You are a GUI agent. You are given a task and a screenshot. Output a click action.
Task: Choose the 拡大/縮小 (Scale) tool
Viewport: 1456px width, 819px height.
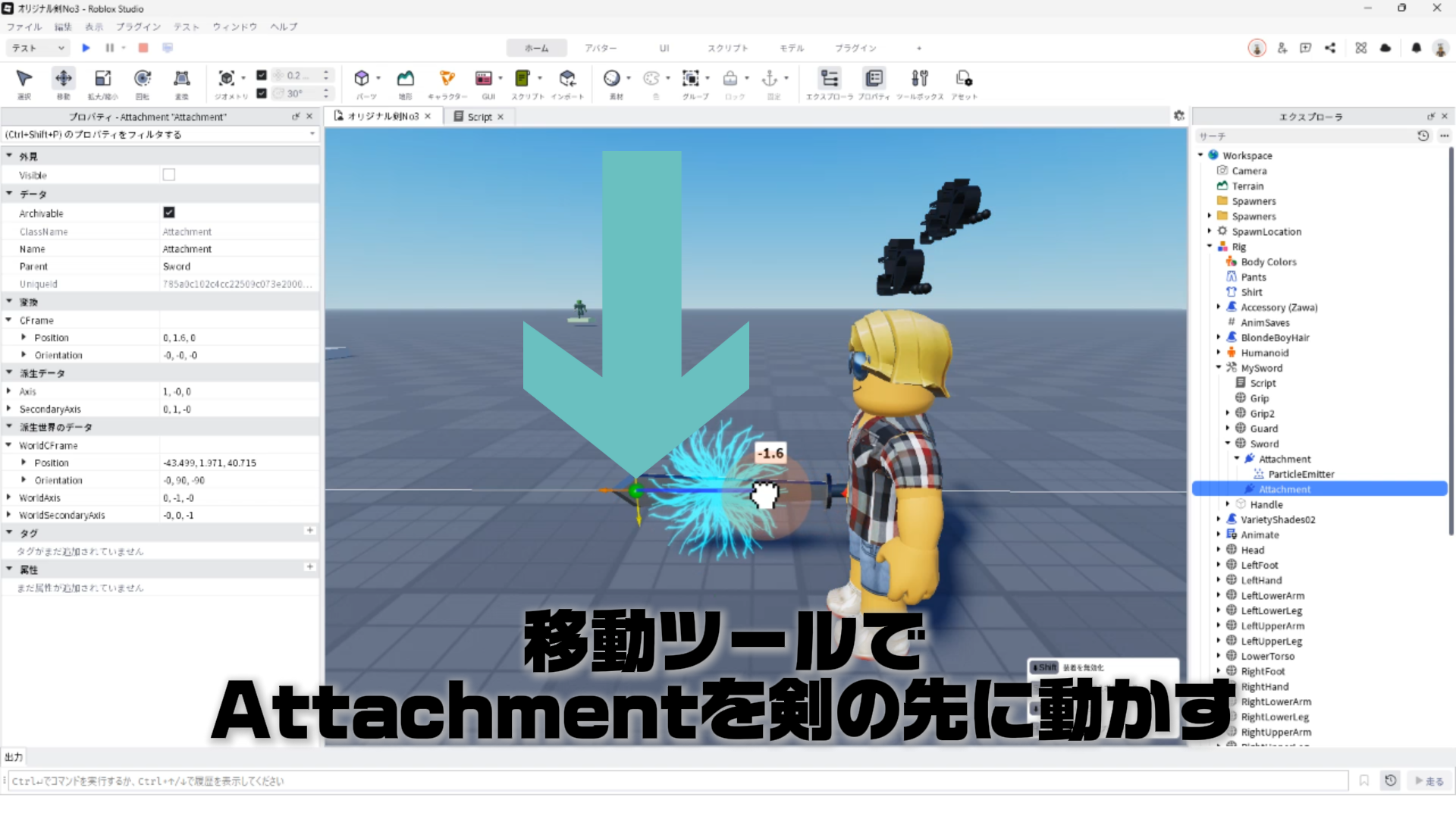(102, 79)
